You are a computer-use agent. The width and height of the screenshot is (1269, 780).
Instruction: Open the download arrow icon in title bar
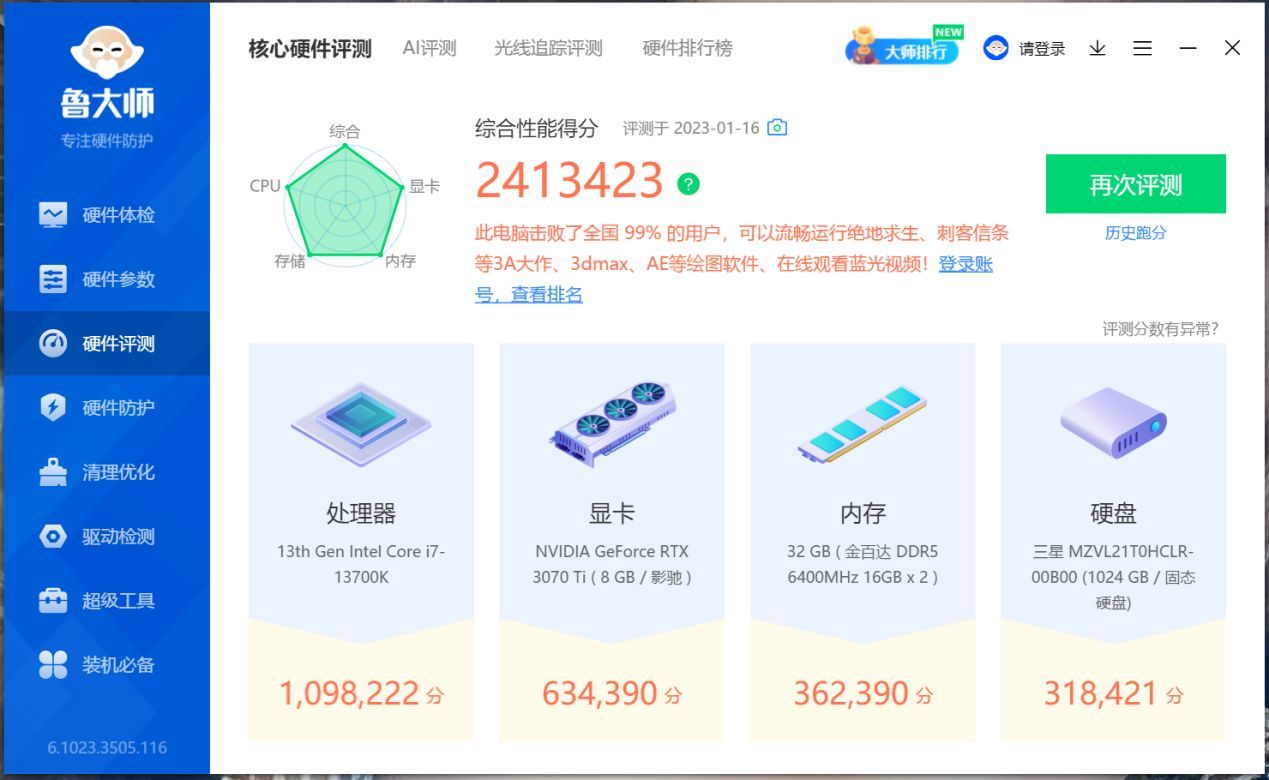(1097, 48)
